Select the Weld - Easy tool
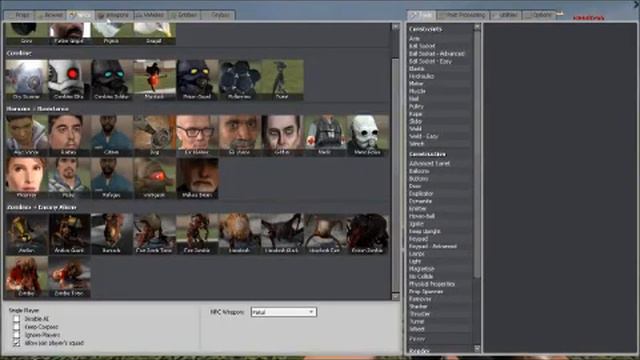This screenshot has width=640, height=360. click(x=440, y=136)
